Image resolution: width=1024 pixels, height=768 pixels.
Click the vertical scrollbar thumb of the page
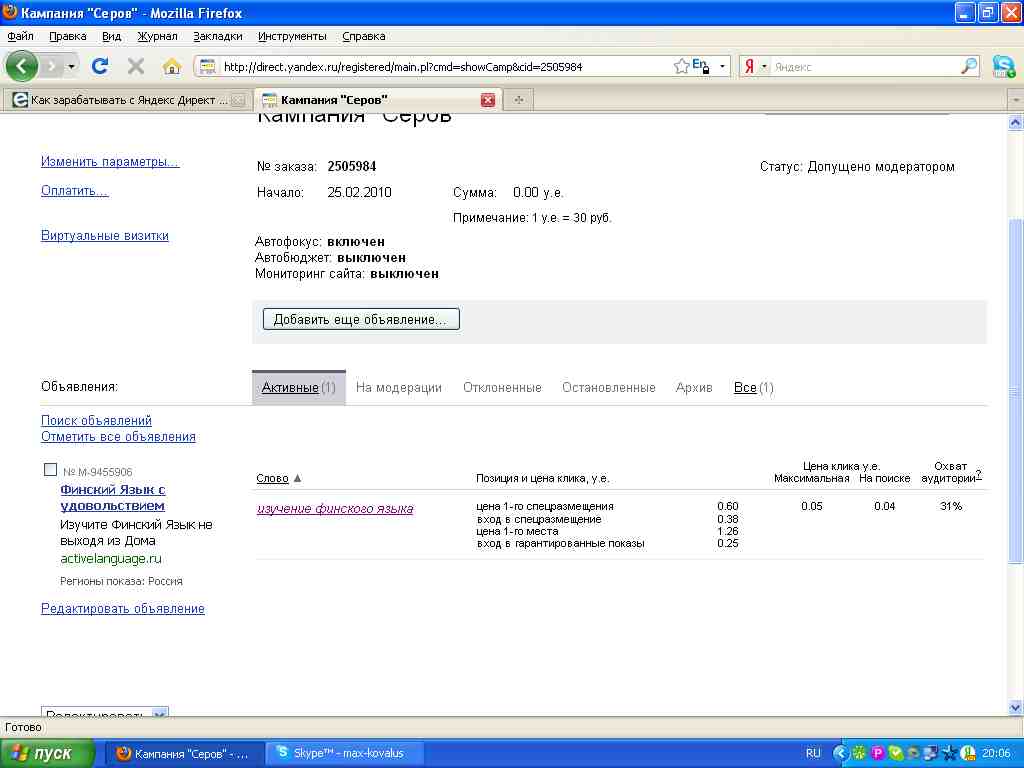[1016, 391]
